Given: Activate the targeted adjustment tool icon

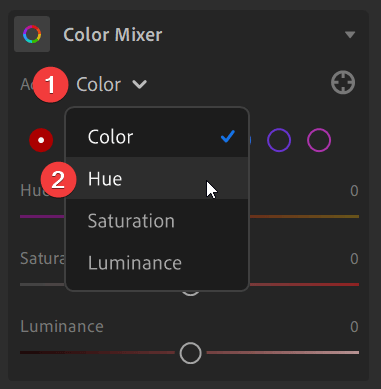Looking at the screenshot, I should [x=343, y=82].
